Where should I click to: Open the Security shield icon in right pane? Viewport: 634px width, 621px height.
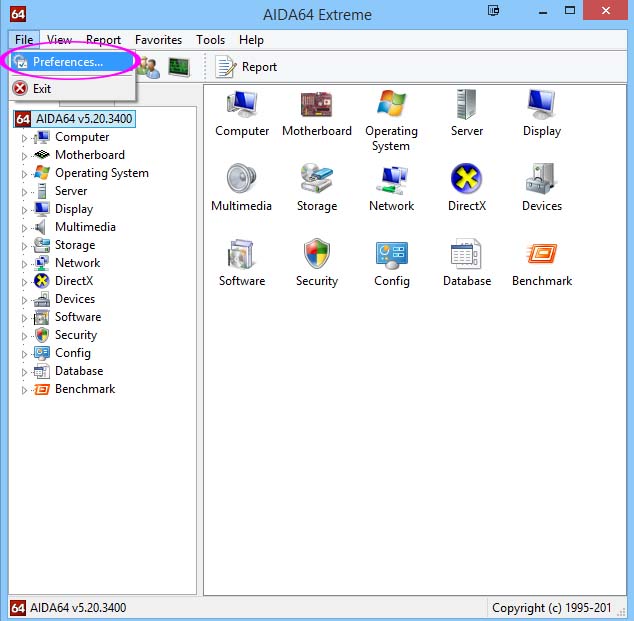point(317,253)
